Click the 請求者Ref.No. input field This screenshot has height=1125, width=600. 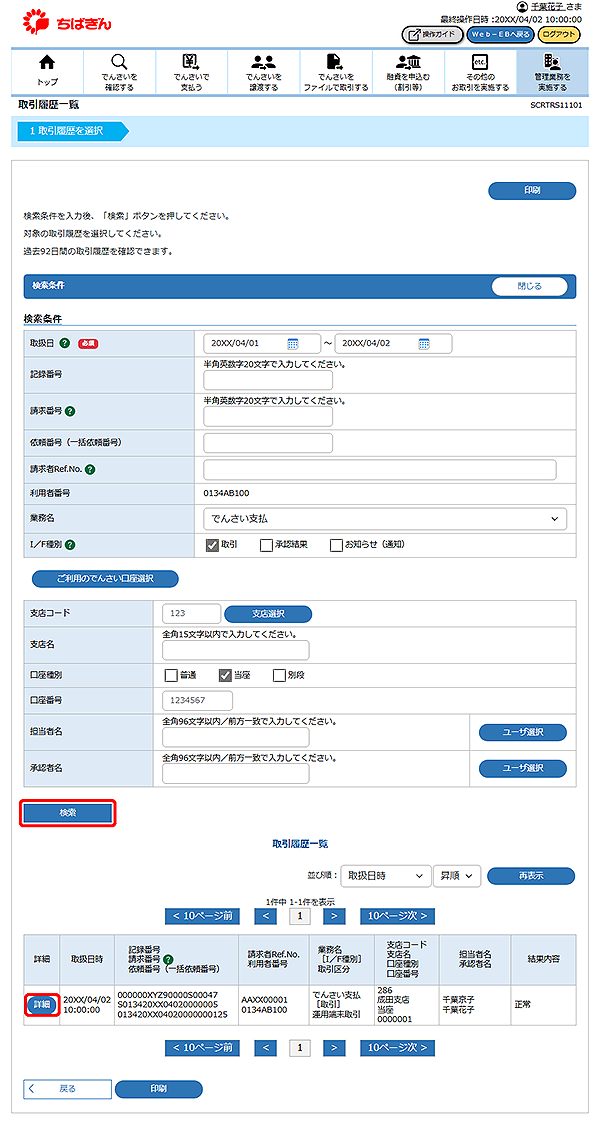coord(380,470)
